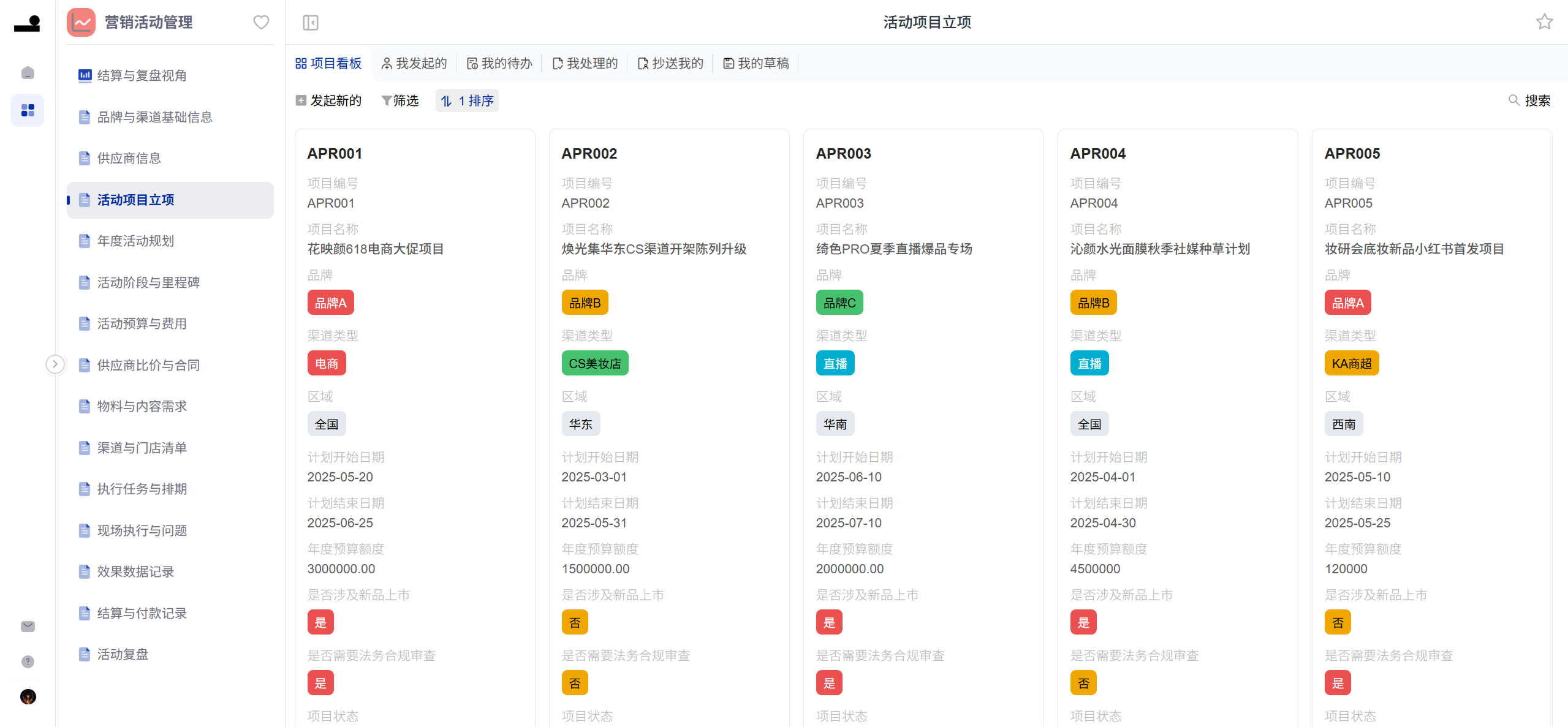The image size is (1568, 727).
Task: Click the home icon in the far-left sidebar
Action: coord(27,72)
